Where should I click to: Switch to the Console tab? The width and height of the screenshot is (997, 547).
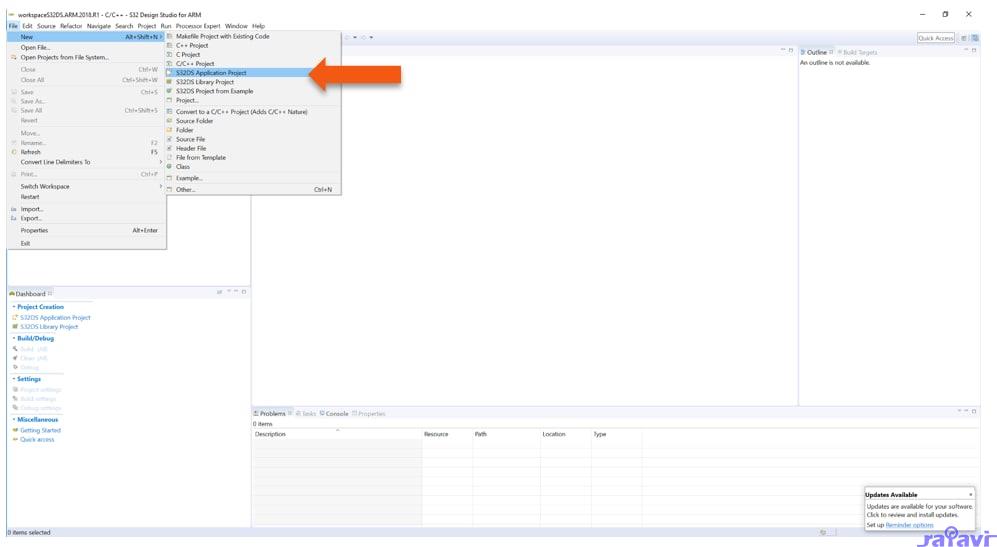(x=336, y=414)
